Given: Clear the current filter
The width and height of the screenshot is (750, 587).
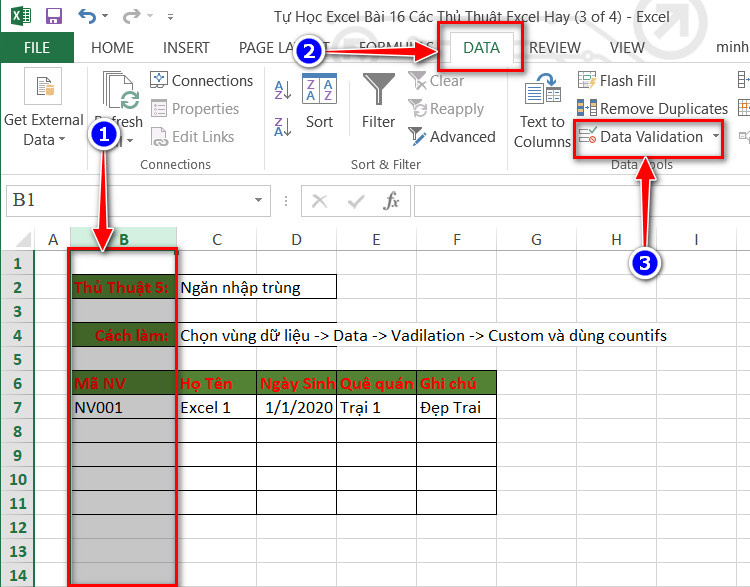Looking at the screenshot, I should click(436, 80).
